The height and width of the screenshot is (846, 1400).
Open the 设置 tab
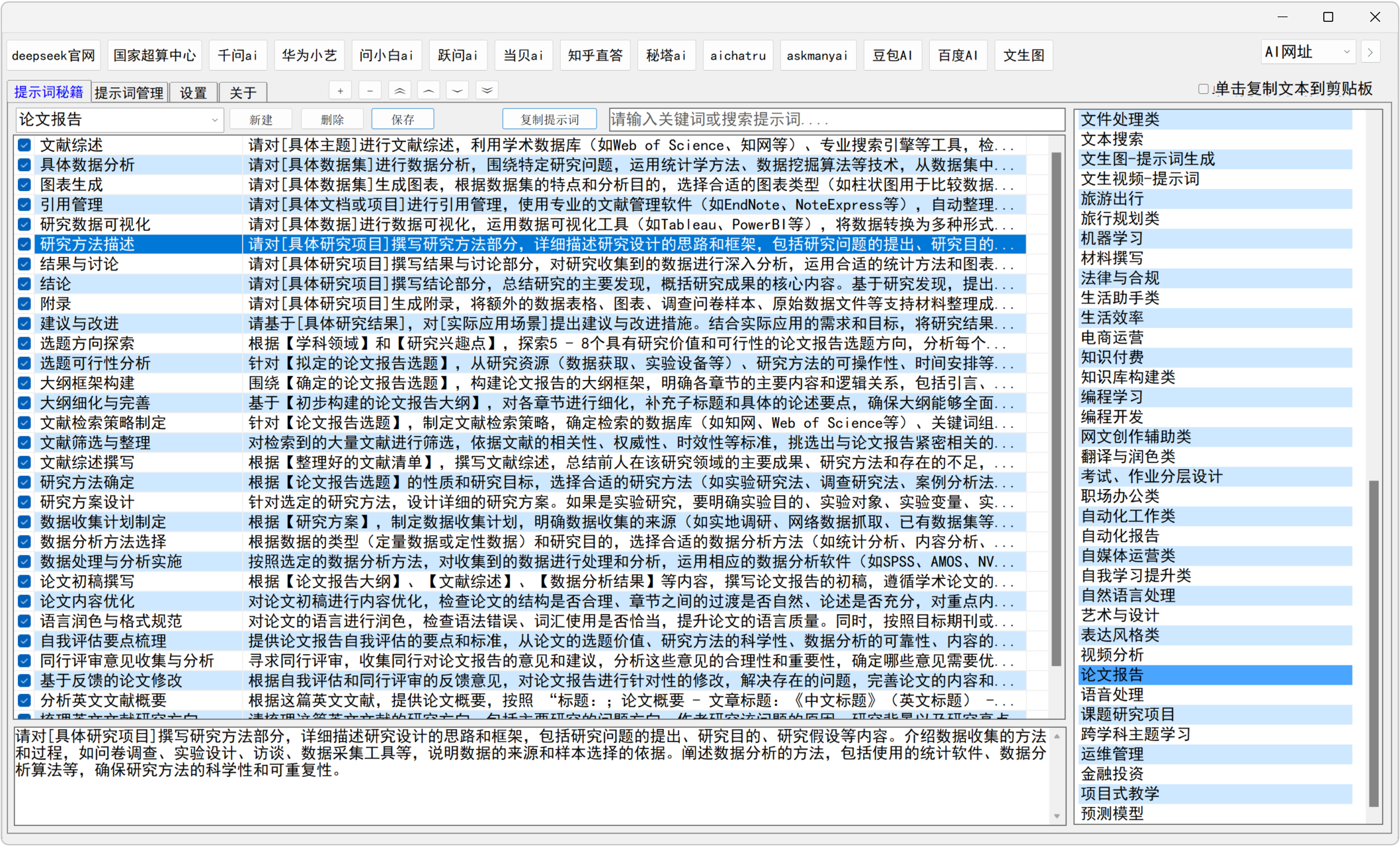(193, 93)
